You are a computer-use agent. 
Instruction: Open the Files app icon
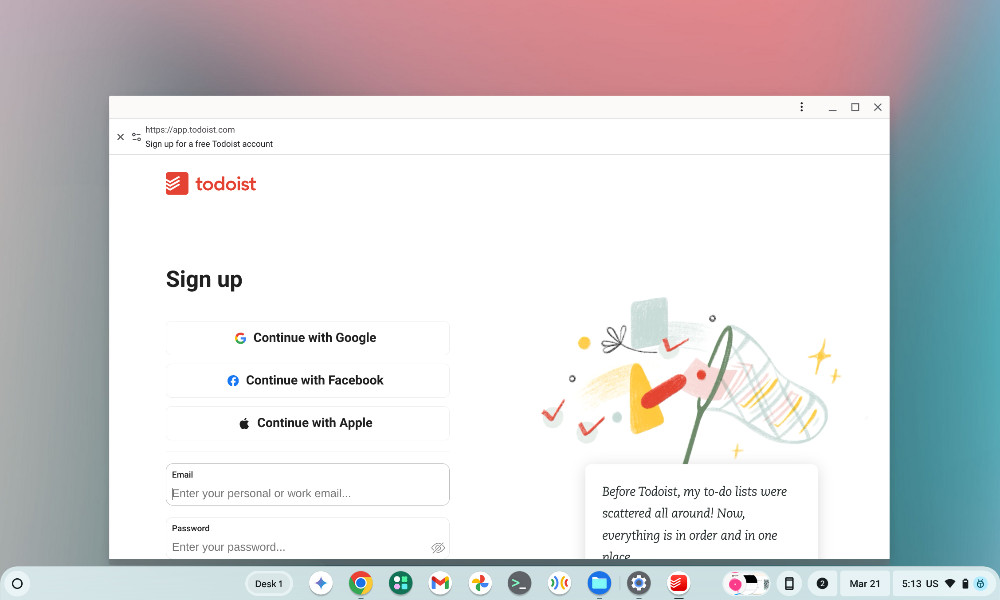[x=599, y=583]
